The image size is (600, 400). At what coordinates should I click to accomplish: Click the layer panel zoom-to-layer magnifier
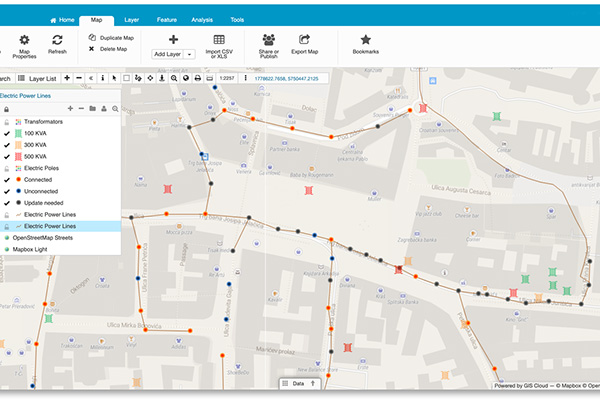(115, 109)
